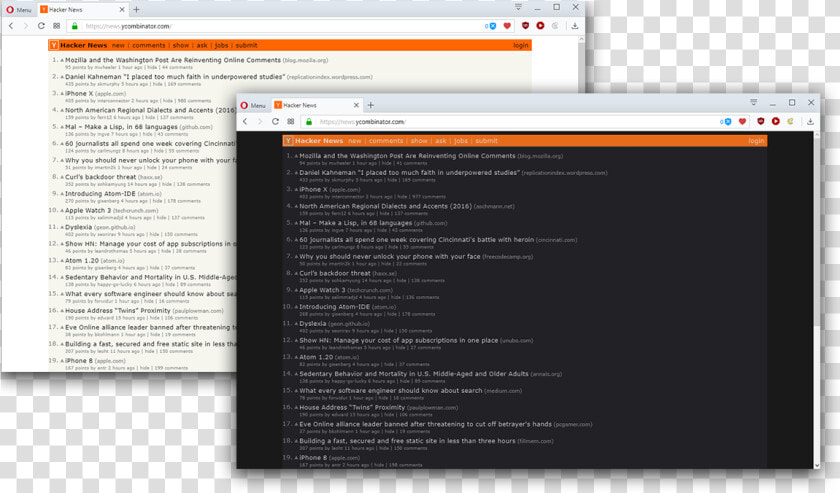Screen dimensions: 840x493
Task: Open 'Apple Watch 3' story in the dark window
Action: coord(322,290)
